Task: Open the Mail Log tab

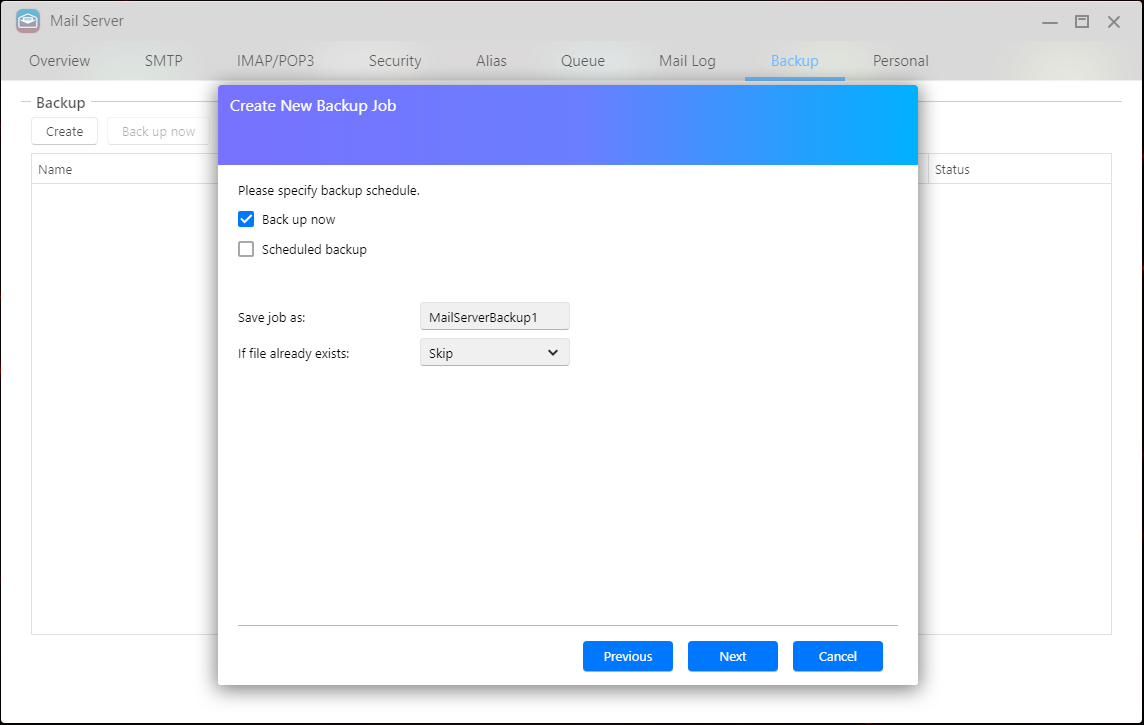Action: (687, 61)
